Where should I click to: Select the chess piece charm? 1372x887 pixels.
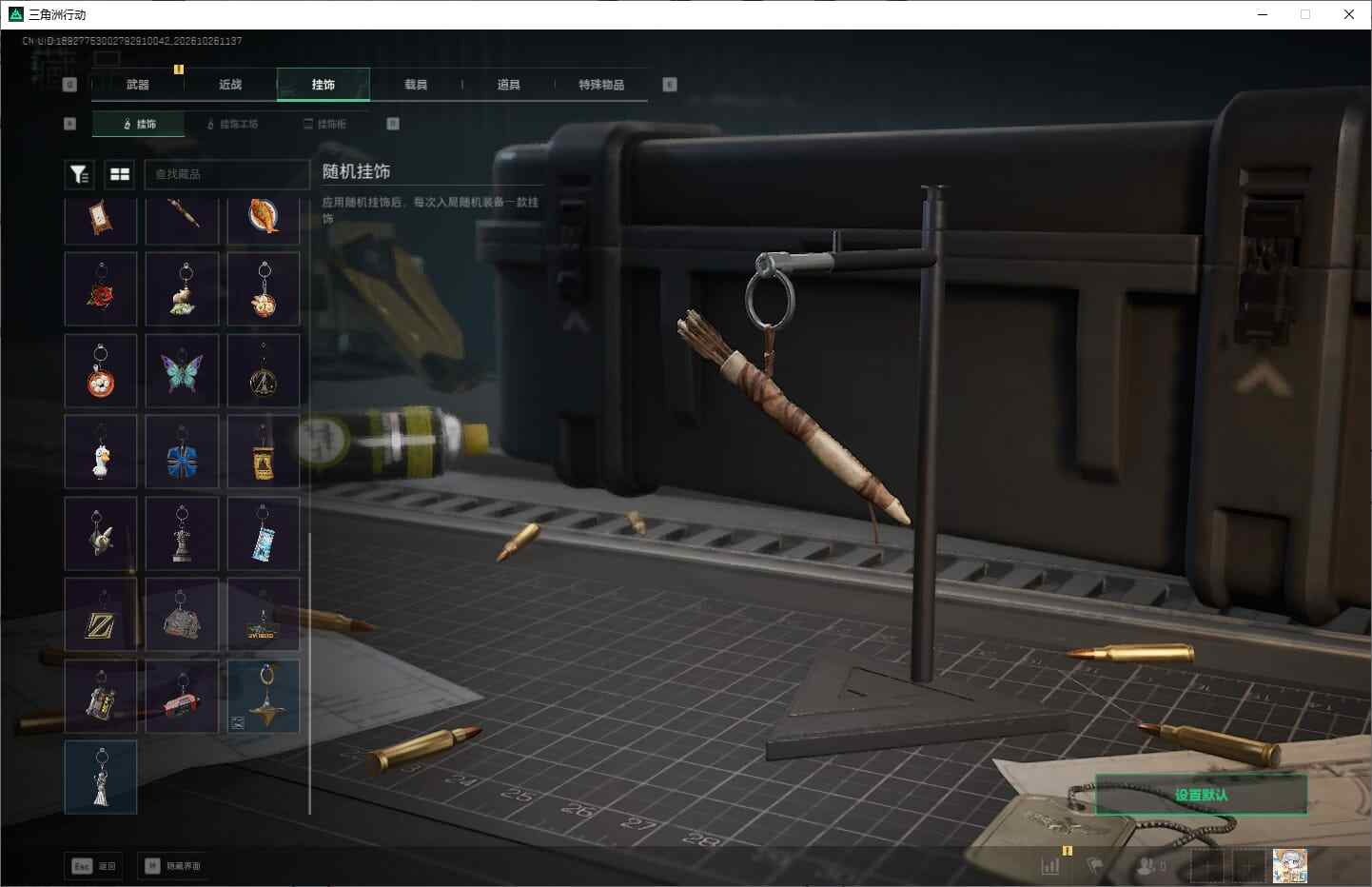182,533
